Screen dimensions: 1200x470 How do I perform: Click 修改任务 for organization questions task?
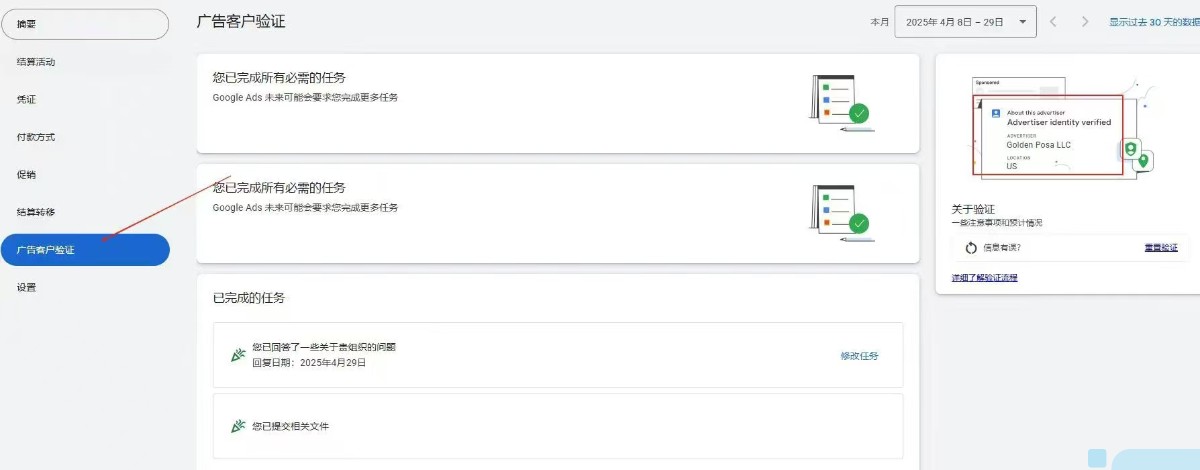coord(859,355)
